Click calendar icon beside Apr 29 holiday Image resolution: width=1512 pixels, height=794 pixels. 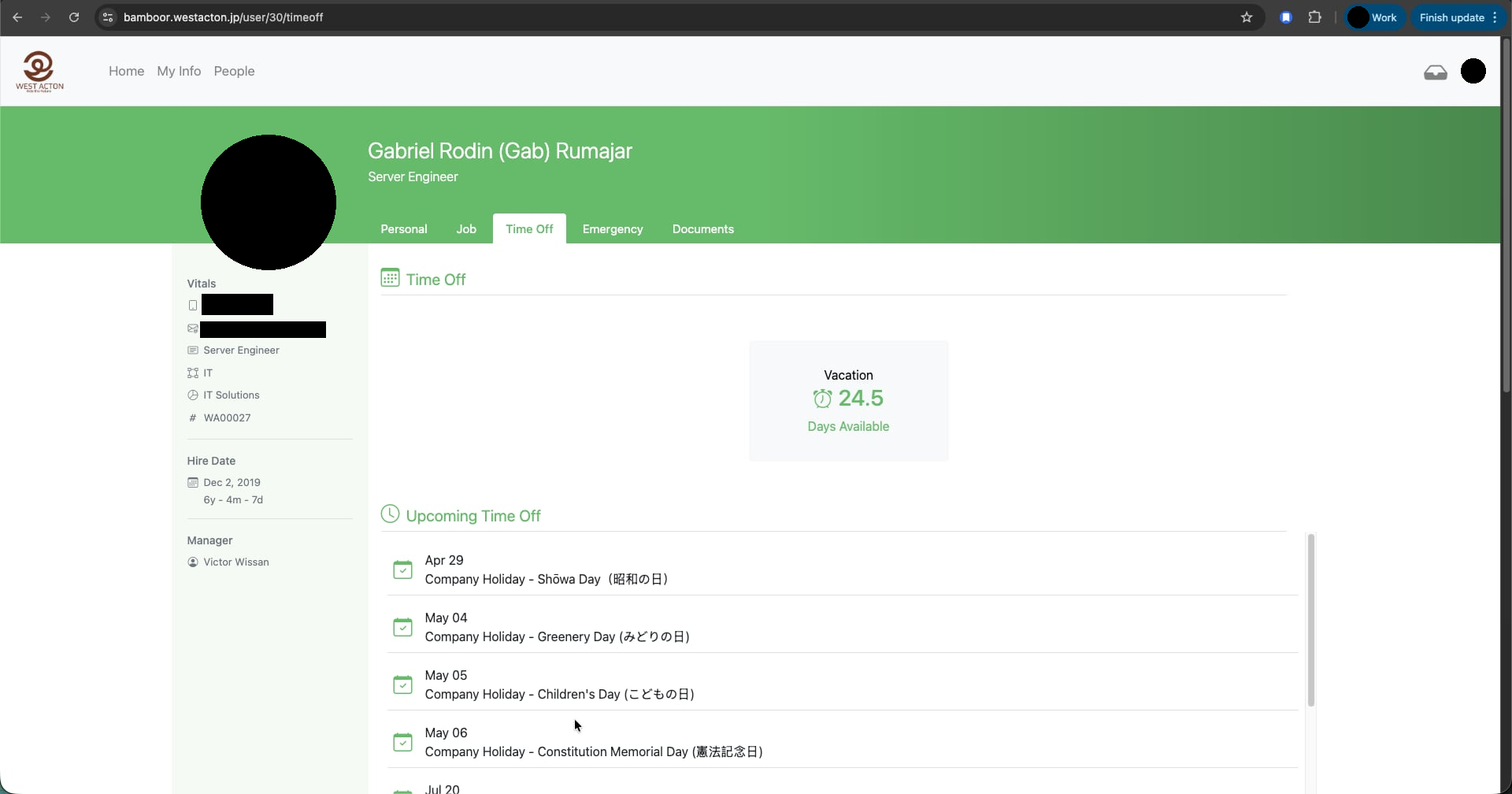(402, 570)
